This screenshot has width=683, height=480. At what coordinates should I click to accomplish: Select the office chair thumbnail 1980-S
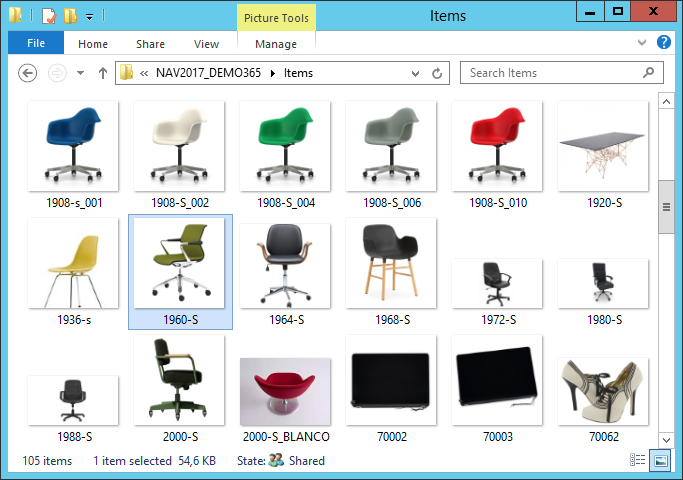pyautogui.click(x=603, y=284)
